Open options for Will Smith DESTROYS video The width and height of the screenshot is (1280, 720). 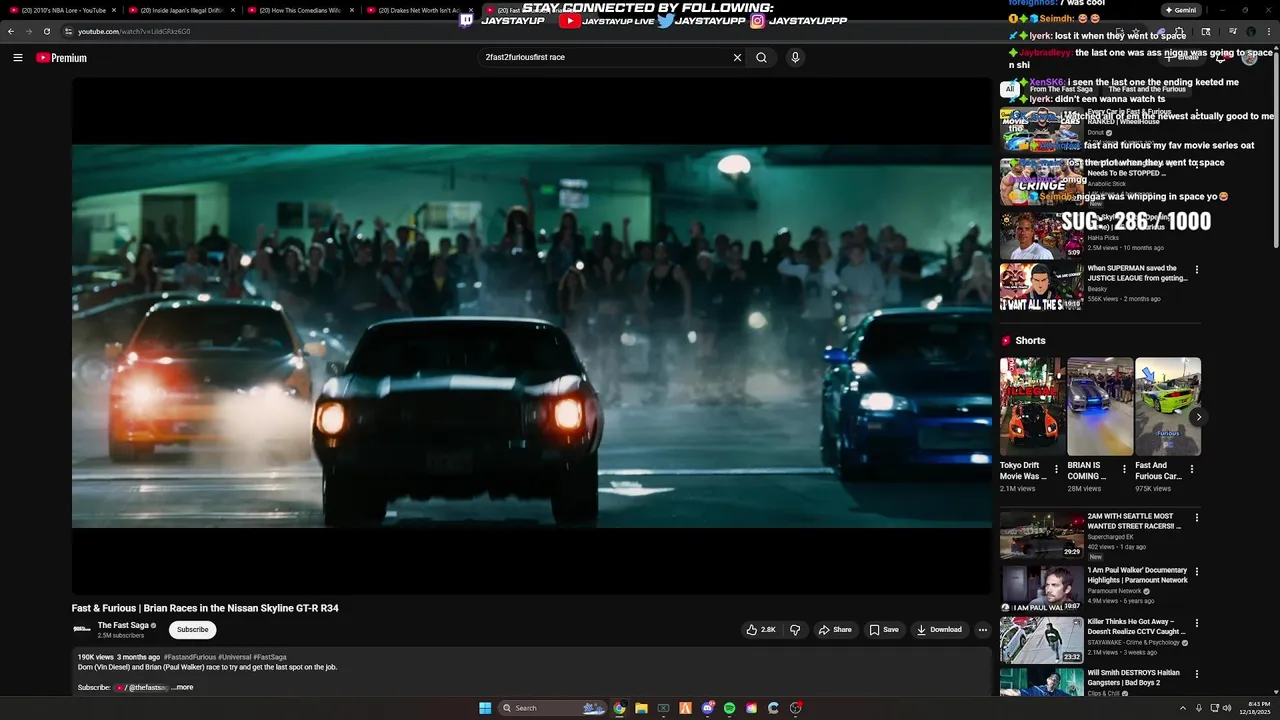[1197, 674]
